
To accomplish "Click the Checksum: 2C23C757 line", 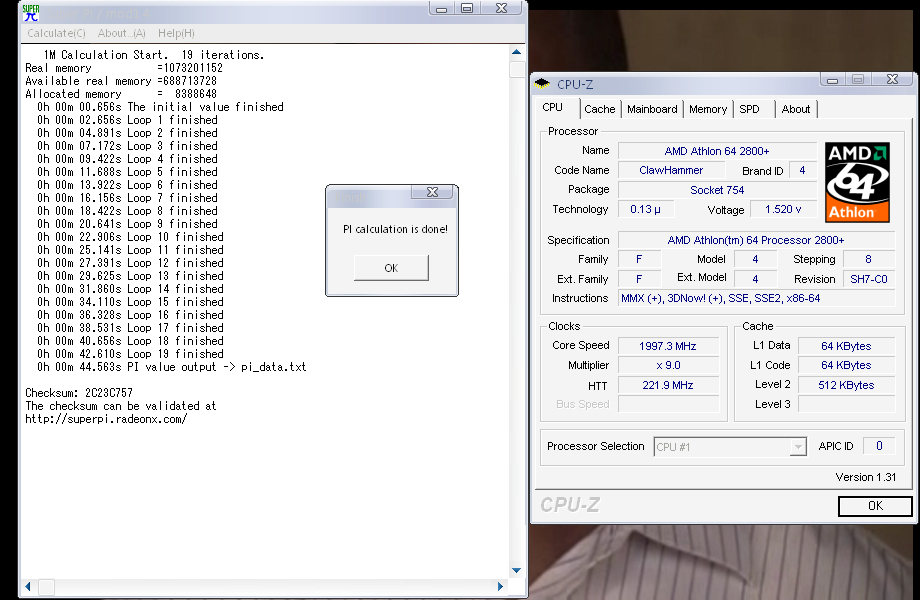I will (x=79, y=393).
